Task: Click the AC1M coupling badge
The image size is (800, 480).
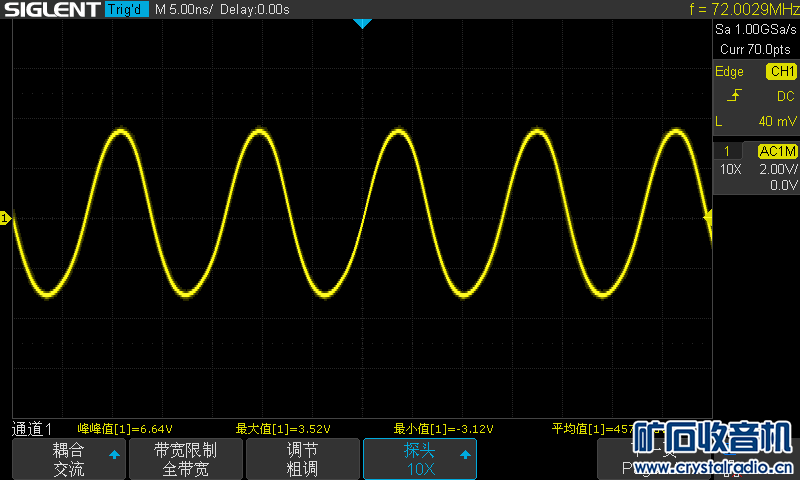Action: pos(777,151)
